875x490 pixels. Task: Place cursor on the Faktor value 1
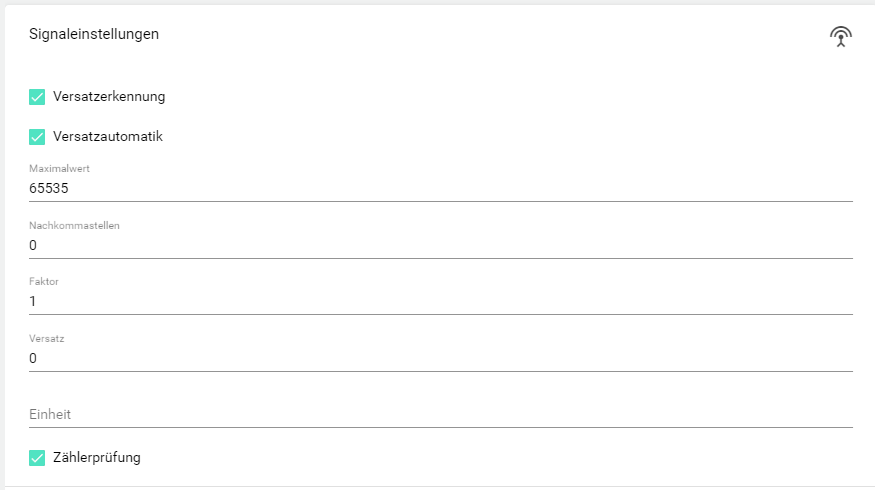(x=33, y=301)
